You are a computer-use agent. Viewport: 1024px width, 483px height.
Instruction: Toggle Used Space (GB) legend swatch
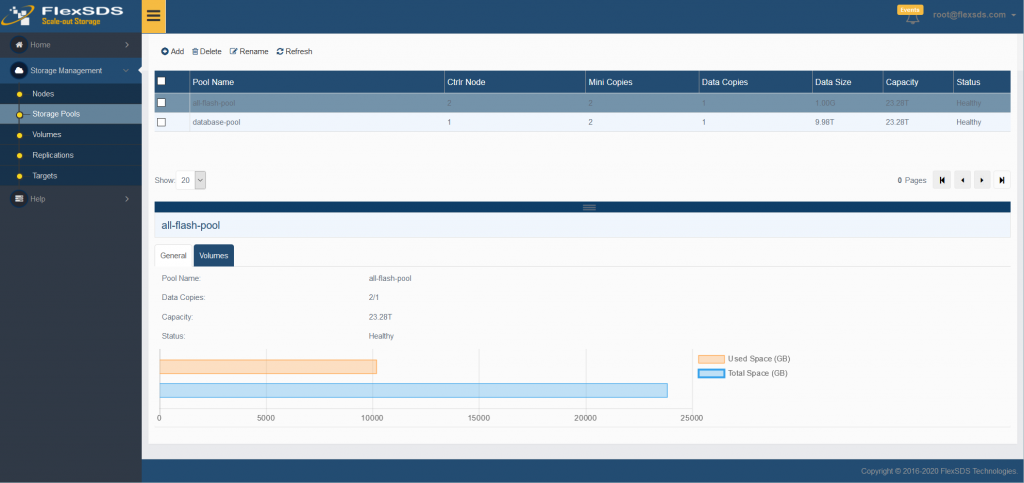pyautogui.click(x=711, y=359)
